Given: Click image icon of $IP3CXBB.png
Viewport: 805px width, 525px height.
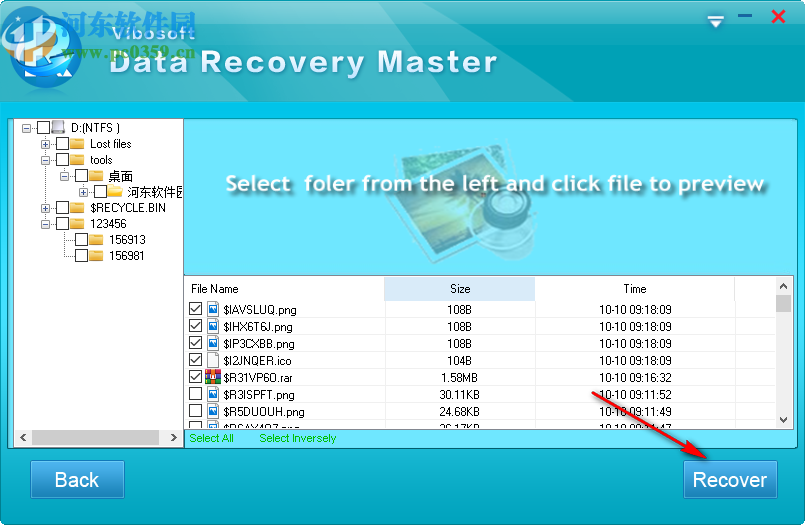Looking at the screenshot, I should click(213, 343).
